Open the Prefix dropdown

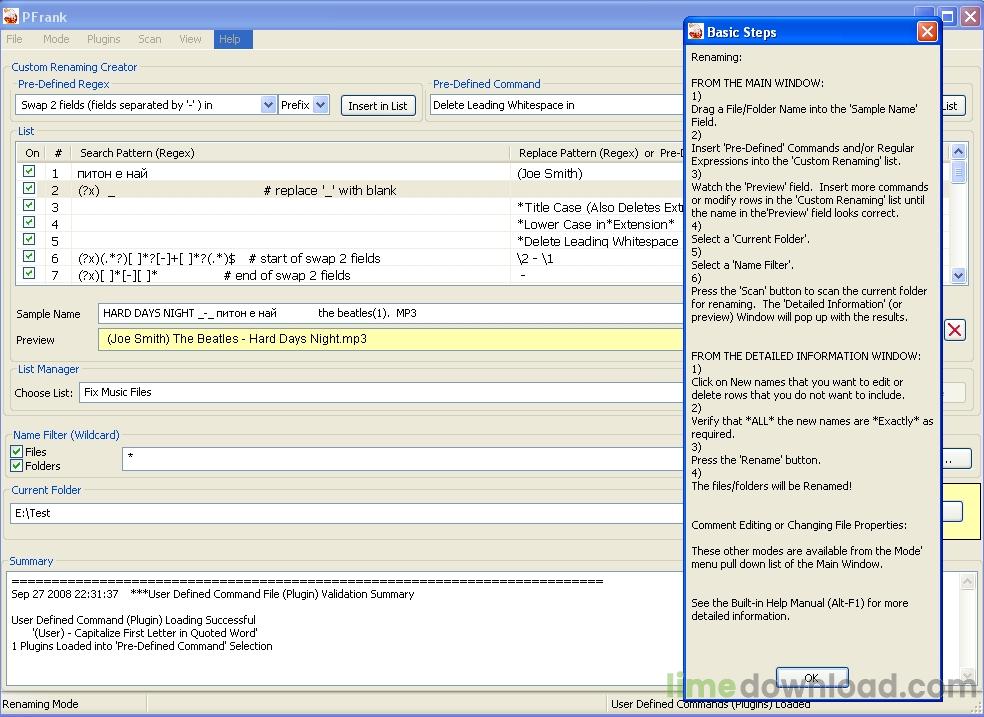tap(320, 105)
